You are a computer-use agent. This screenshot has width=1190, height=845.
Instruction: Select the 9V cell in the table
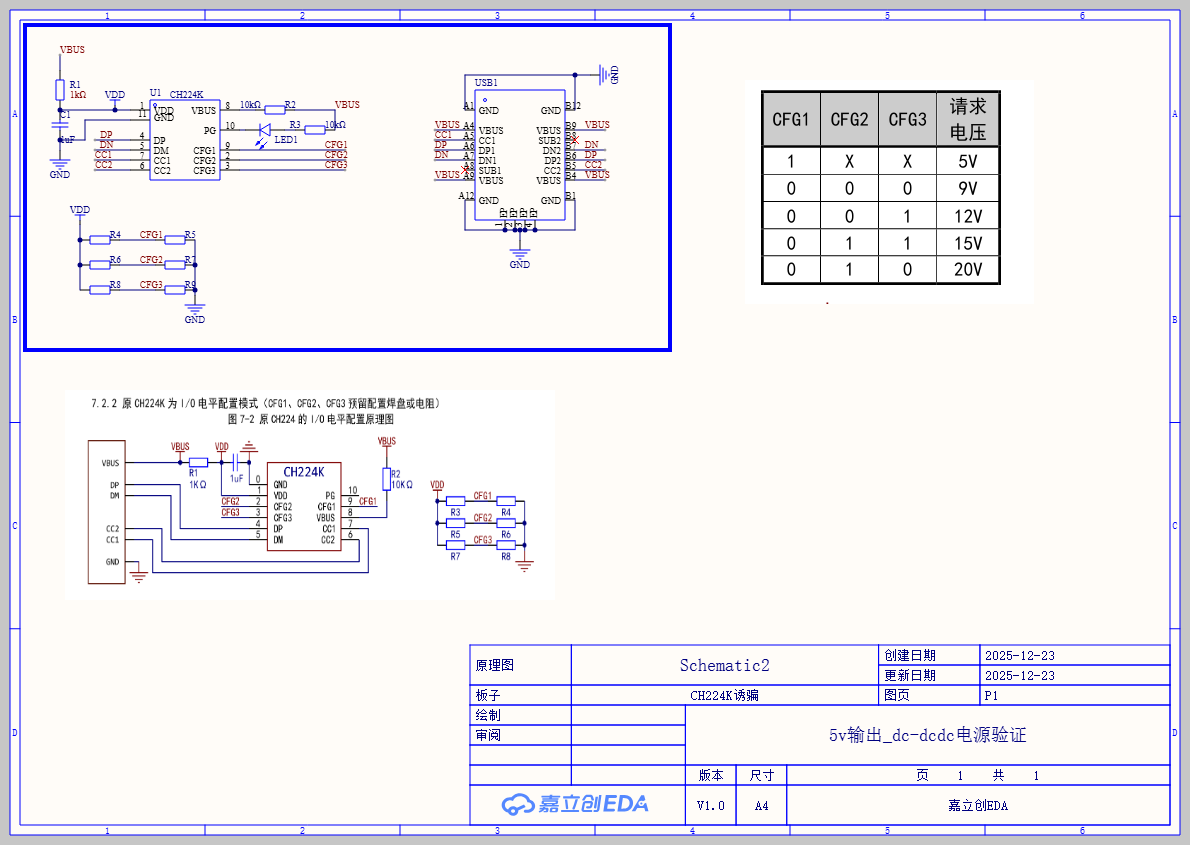coord(968,188)
